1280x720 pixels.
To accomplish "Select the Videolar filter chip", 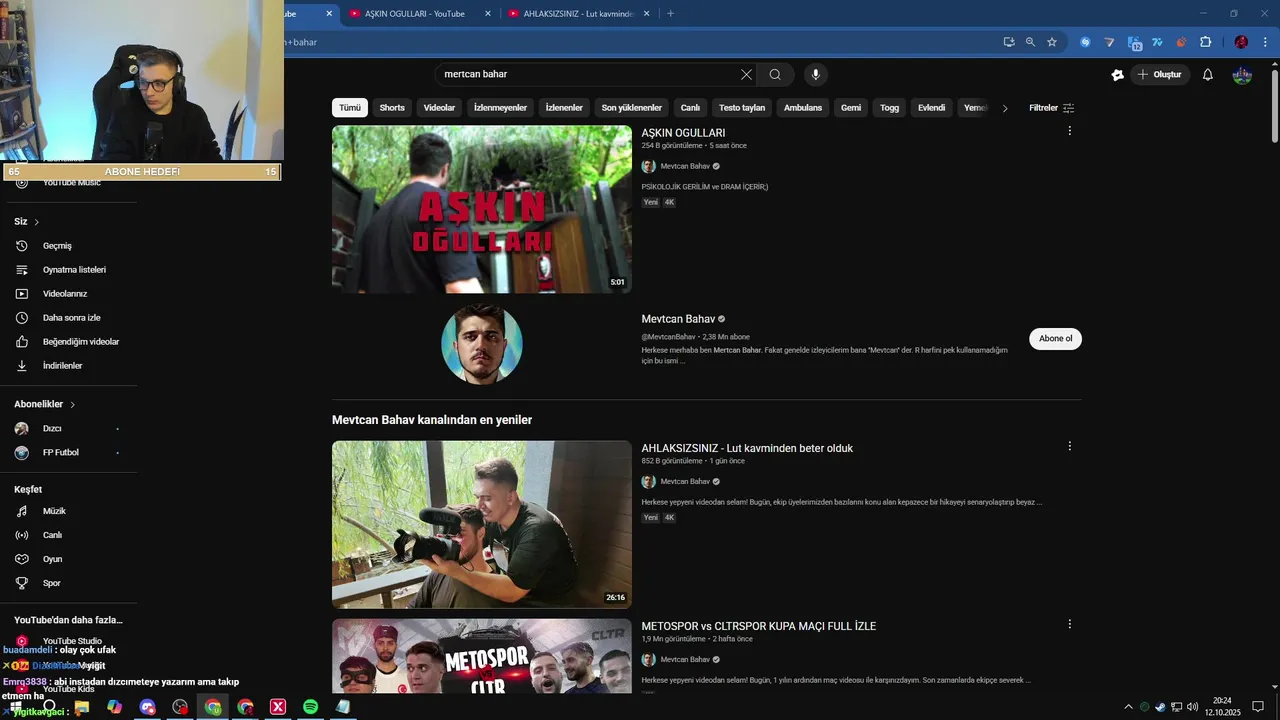I will coord(439,108).
